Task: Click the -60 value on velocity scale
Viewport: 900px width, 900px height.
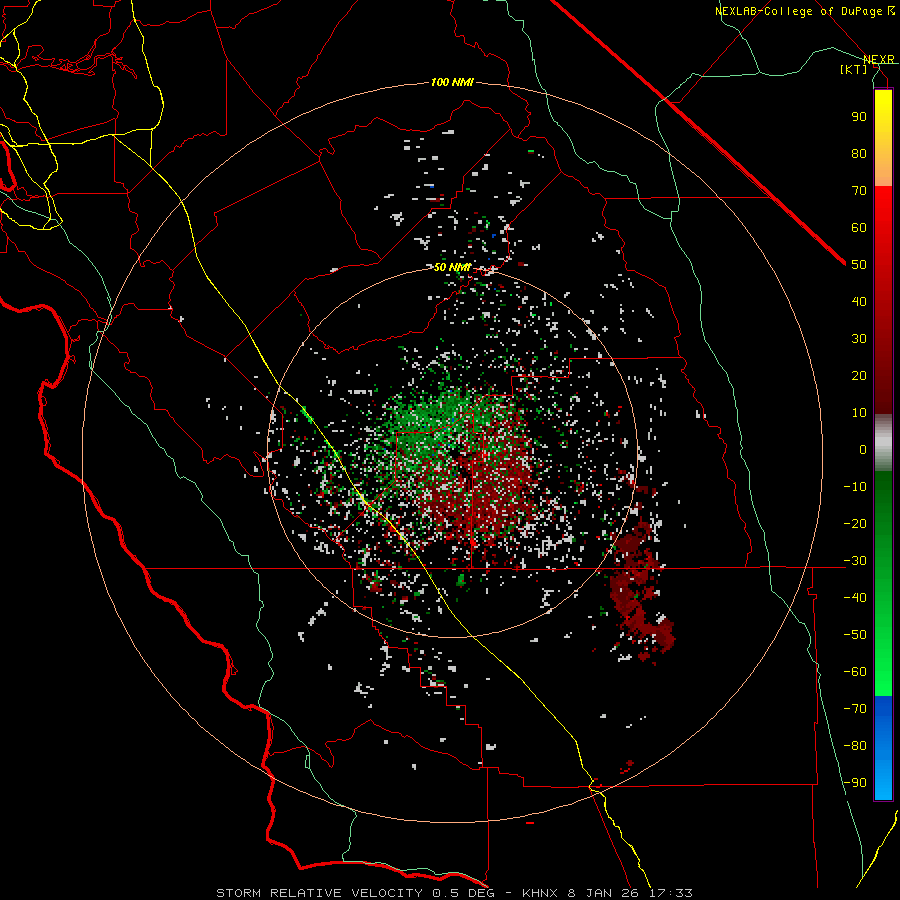Action: (855, 672)
